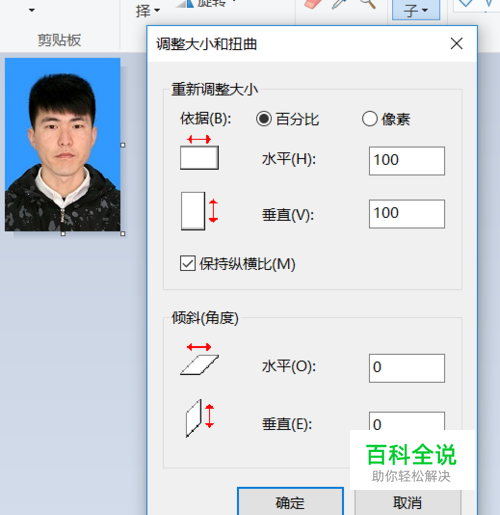Screen dimensions: 500x515
Task: Confirm with the 确定 button
Action: (x=290, y=501)
